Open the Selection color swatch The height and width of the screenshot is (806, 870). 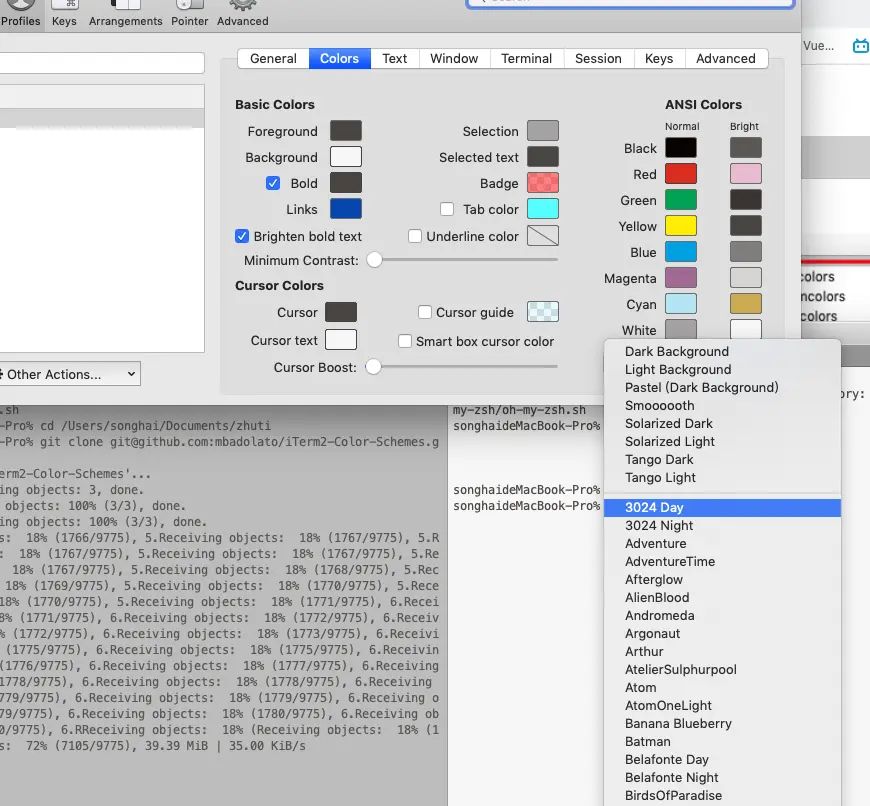click(543, 131)
